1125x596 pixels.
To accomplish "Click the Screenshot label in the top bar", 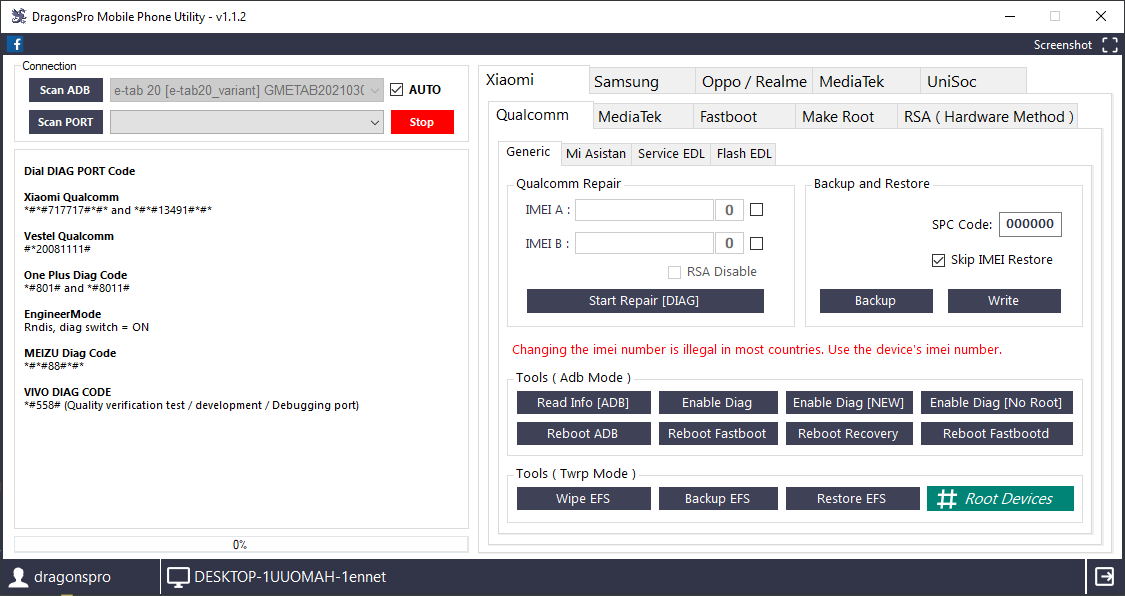I will pyautogui.click(x=1063, y=44).
